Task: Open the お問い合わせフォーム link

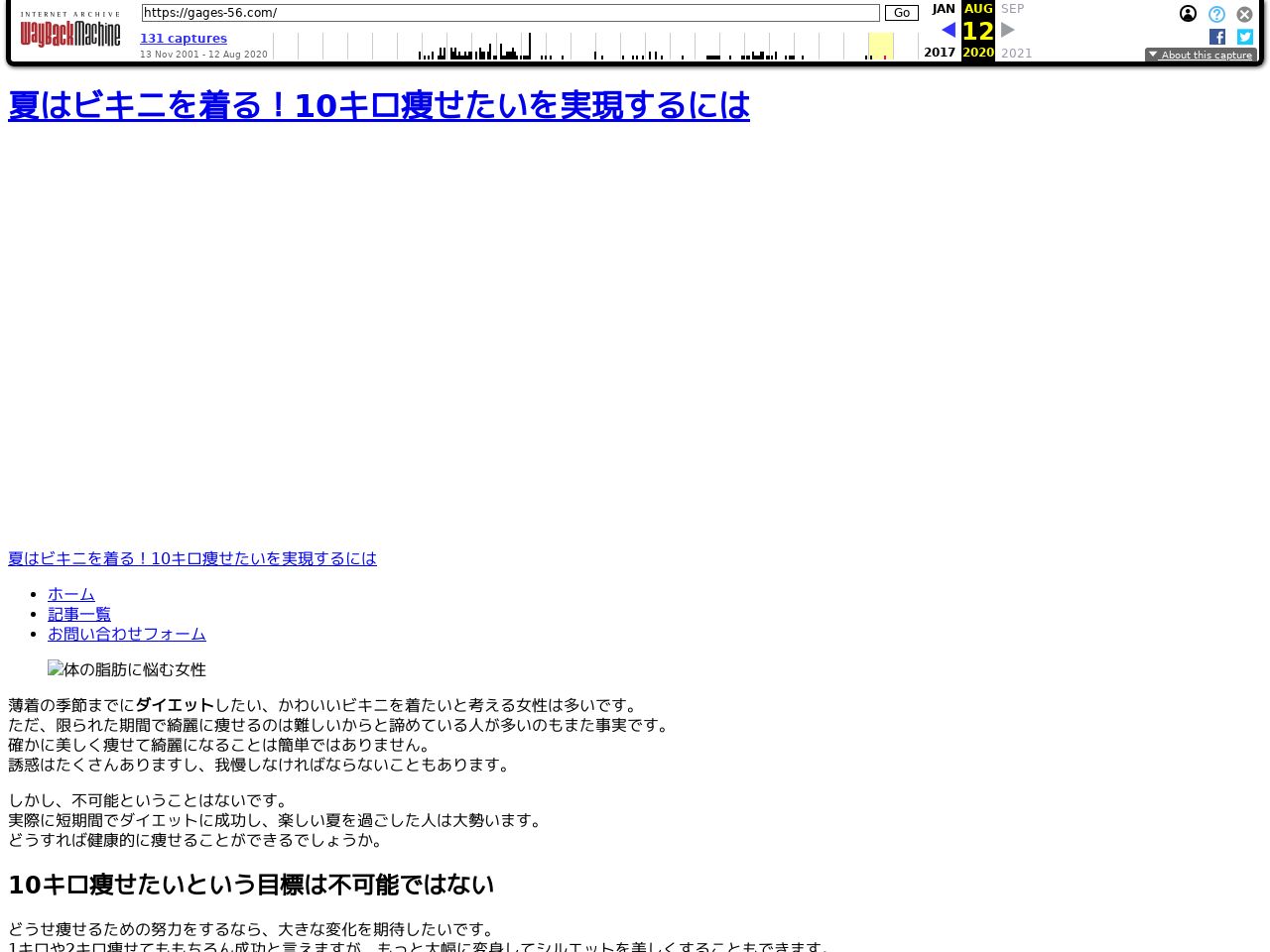Action: point(127,634)
